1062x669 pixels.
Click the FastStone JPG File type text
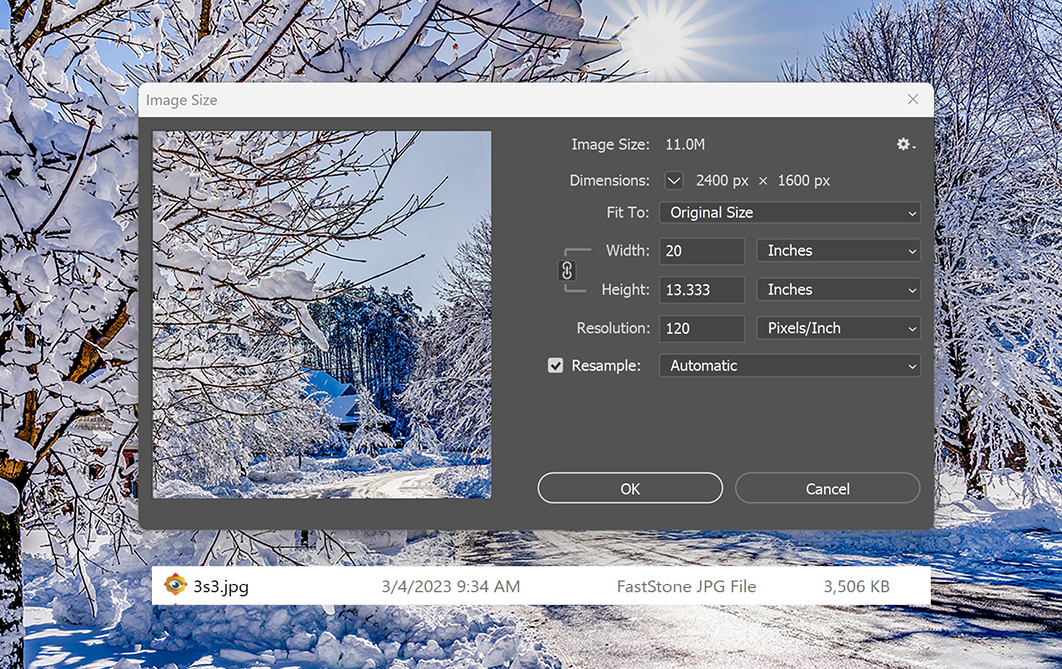point(686,586)
